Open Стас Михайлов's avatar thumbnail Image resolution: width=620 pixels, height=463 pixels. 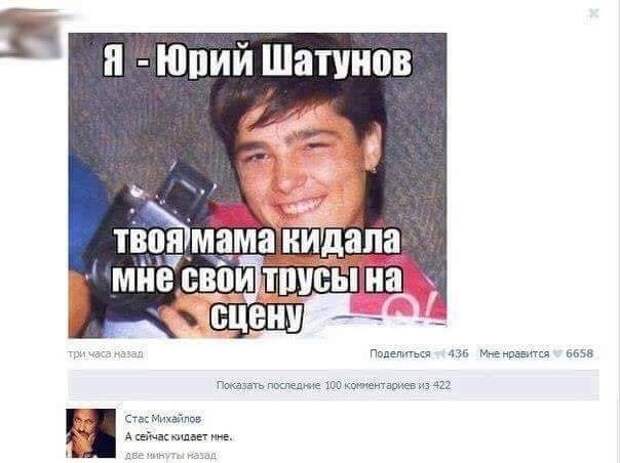click(91, 433)
